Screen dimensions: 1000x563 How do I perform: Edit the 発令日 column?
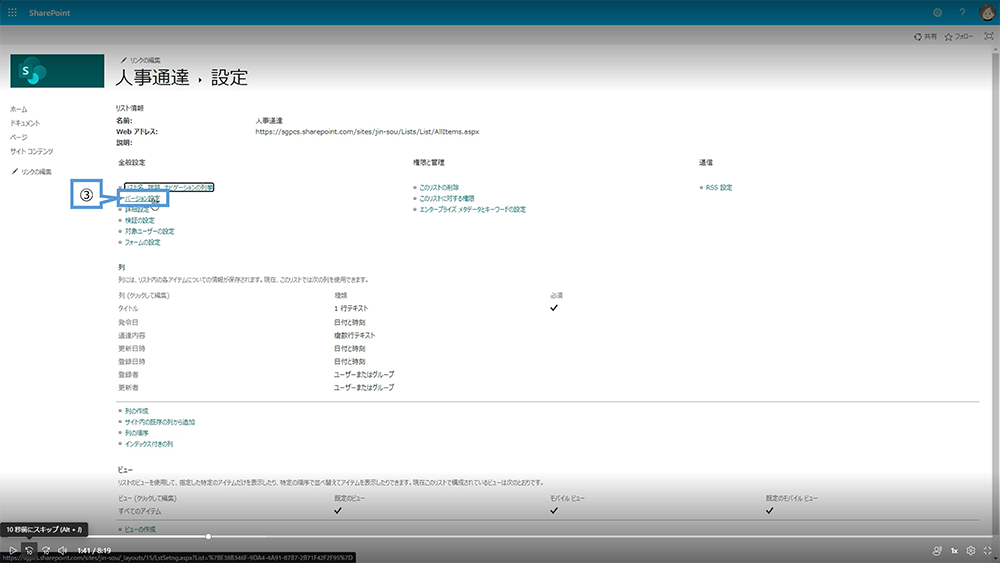coord(128,322)
